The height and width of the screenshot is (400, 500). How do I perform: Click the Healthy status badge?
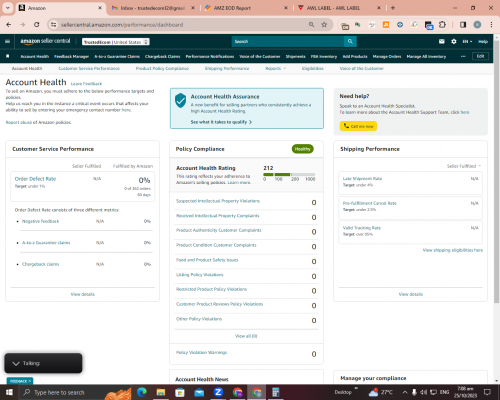[302, 149]
